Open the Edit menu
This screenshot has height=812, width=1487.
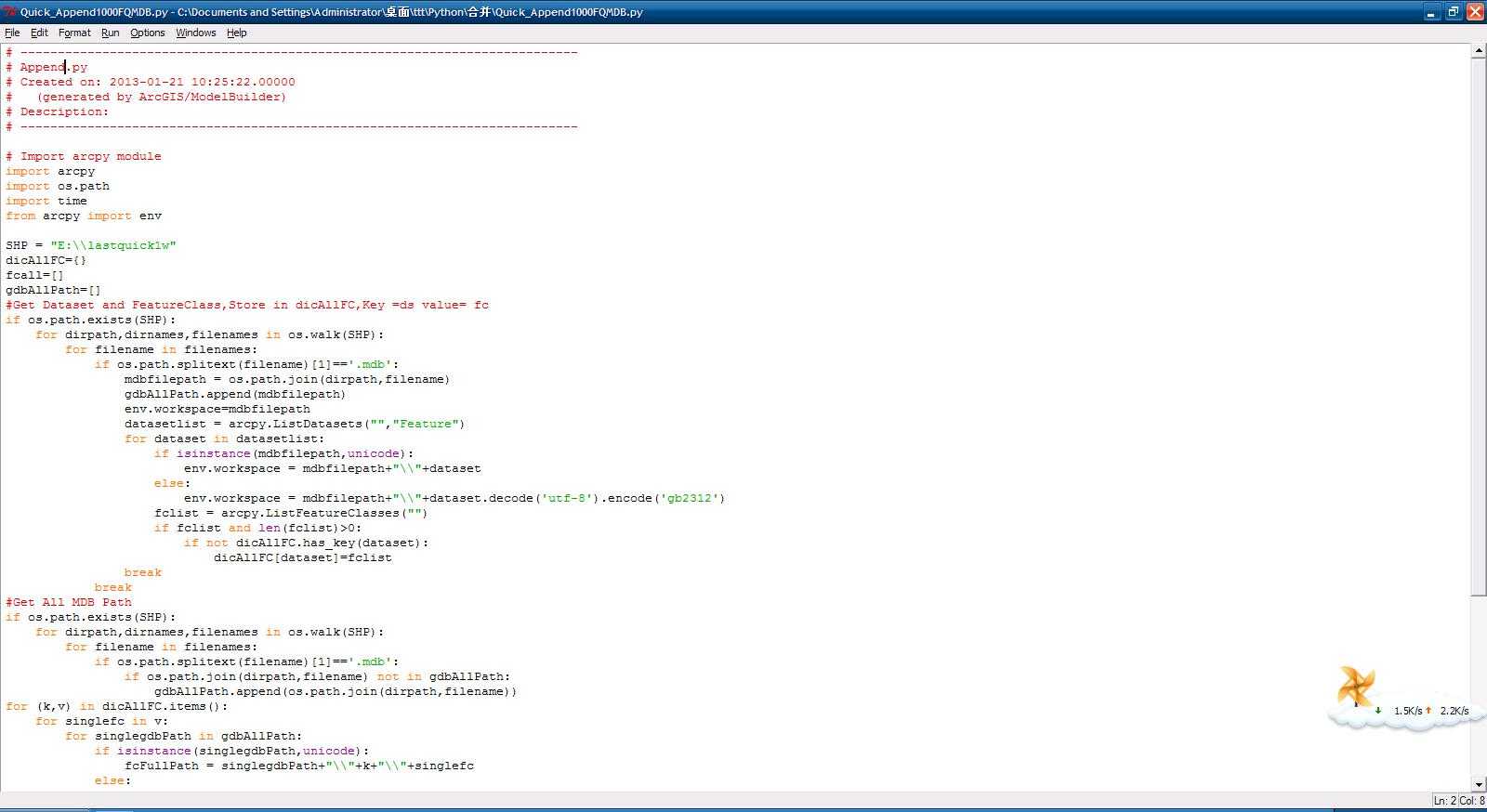[x=39, y=33]
